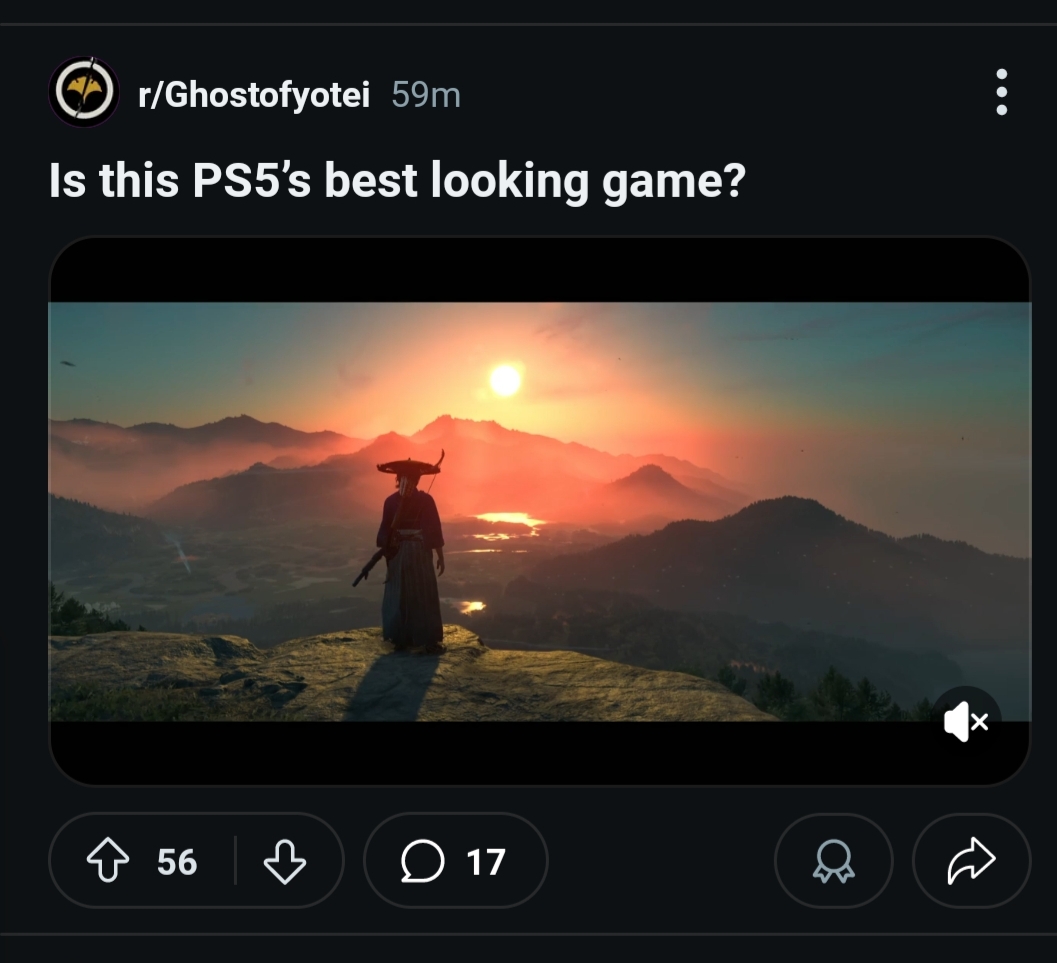Go to the r/Ghostofyotei subreddit name
The width and height of the screenshot is (1057, 963).
pyautogui.click(x=254, y=95)
